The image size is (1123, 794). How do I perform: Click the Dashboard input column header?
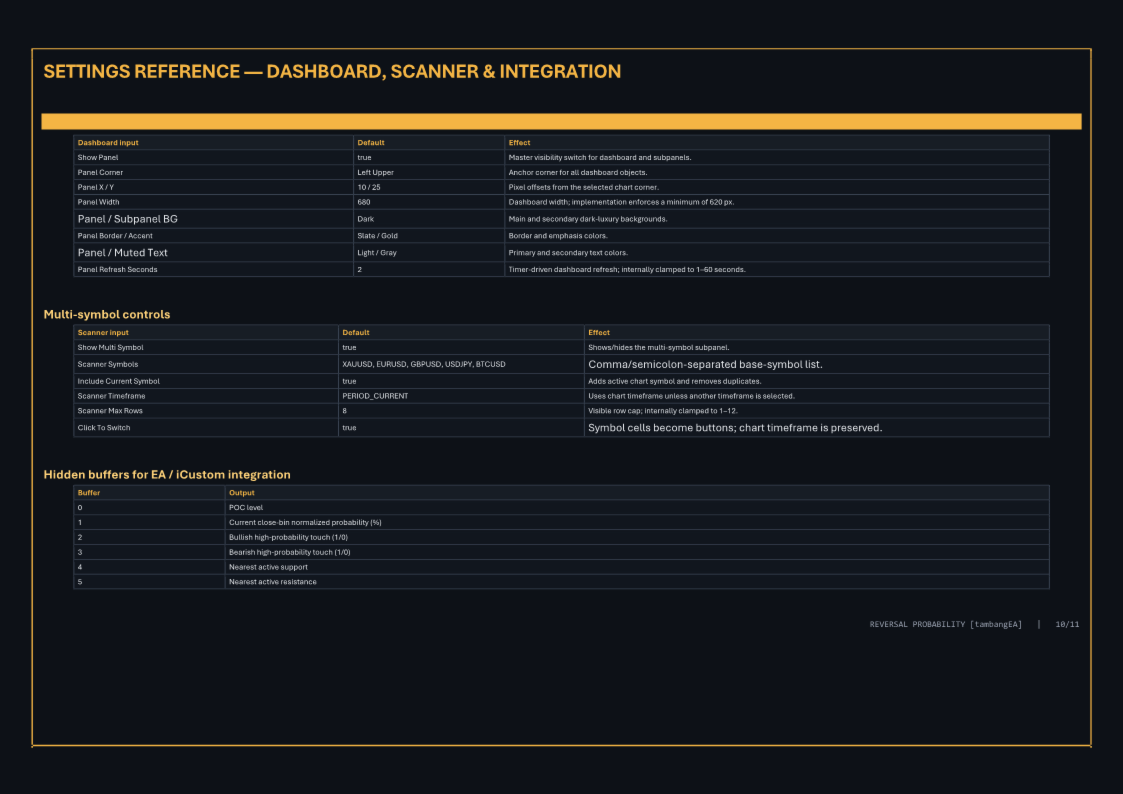[108, 143]
